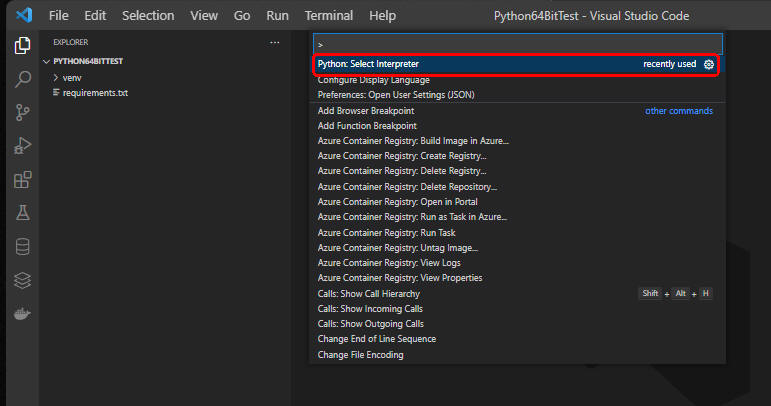The height and width of the screenshot is (406, 771).
Task: Select Calls: Show Outgoing Calls command
Action: click(518, 324)
